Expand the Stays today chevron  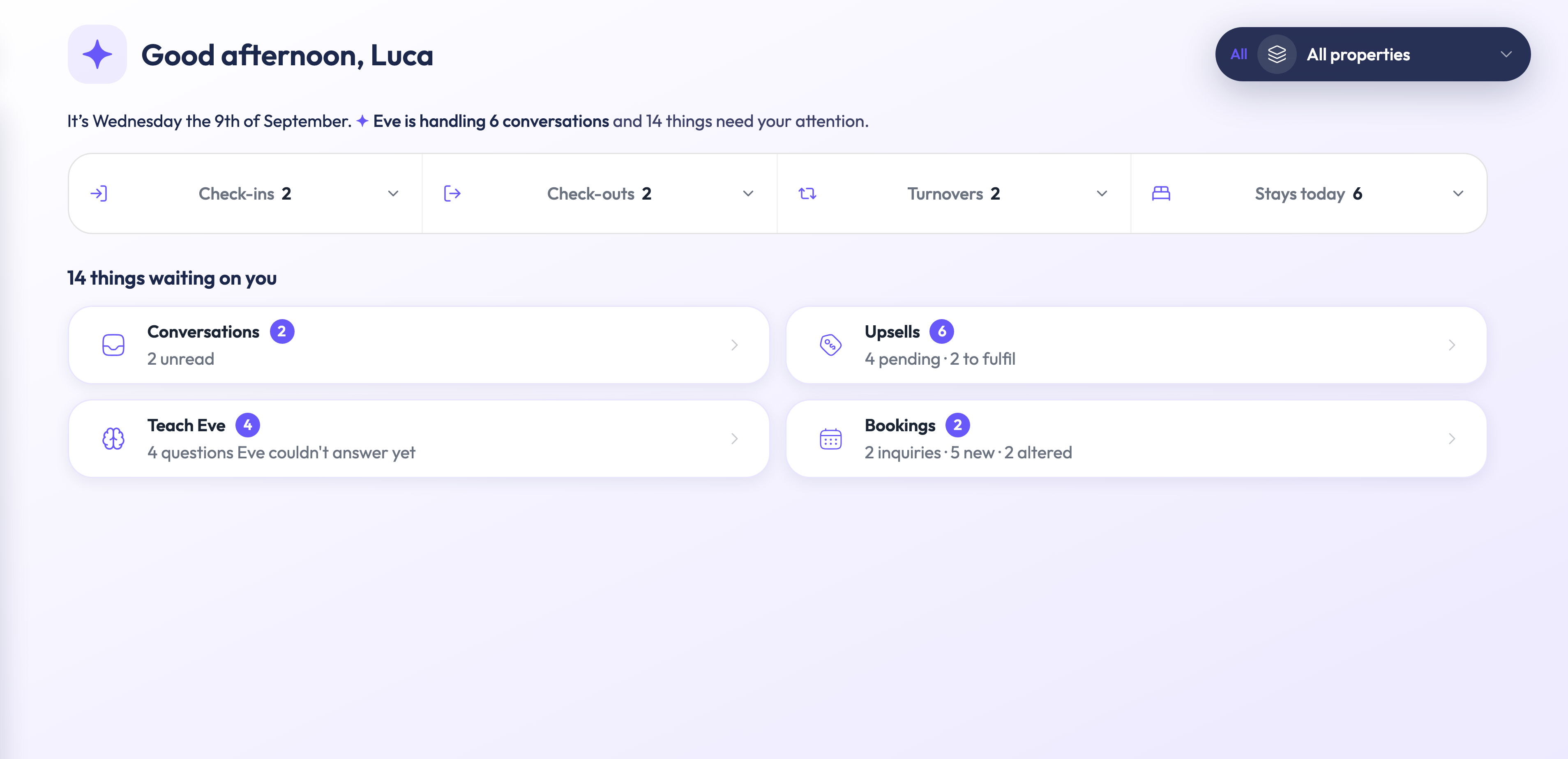(x=1458, y=193)
